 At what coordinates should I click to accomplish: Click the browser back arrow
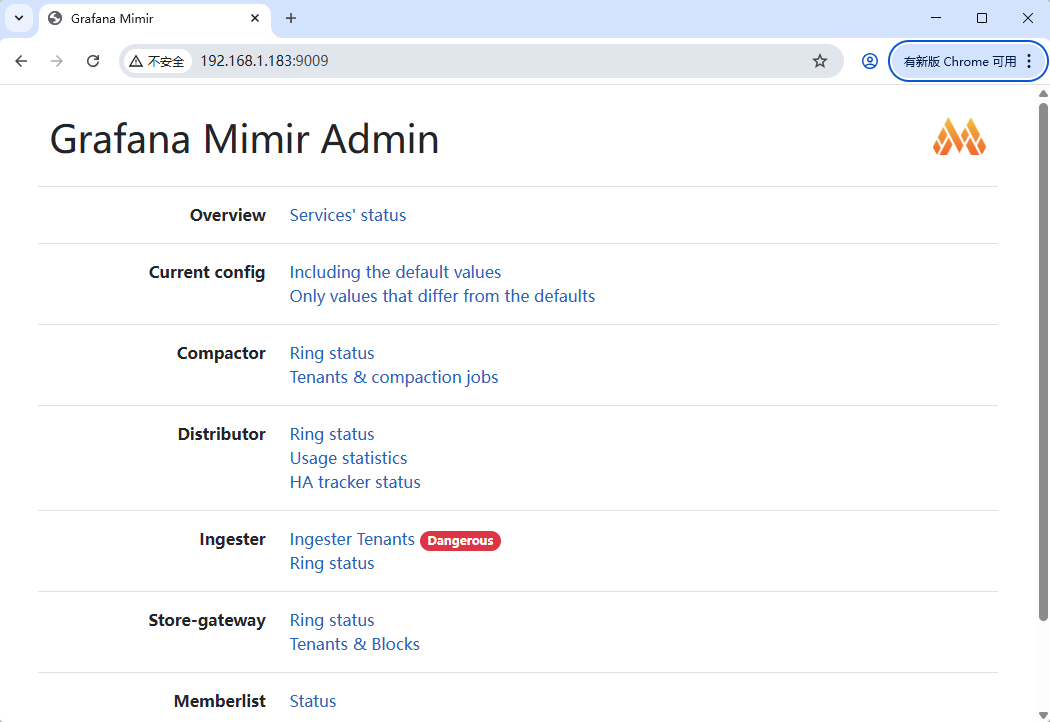[21, 61]
